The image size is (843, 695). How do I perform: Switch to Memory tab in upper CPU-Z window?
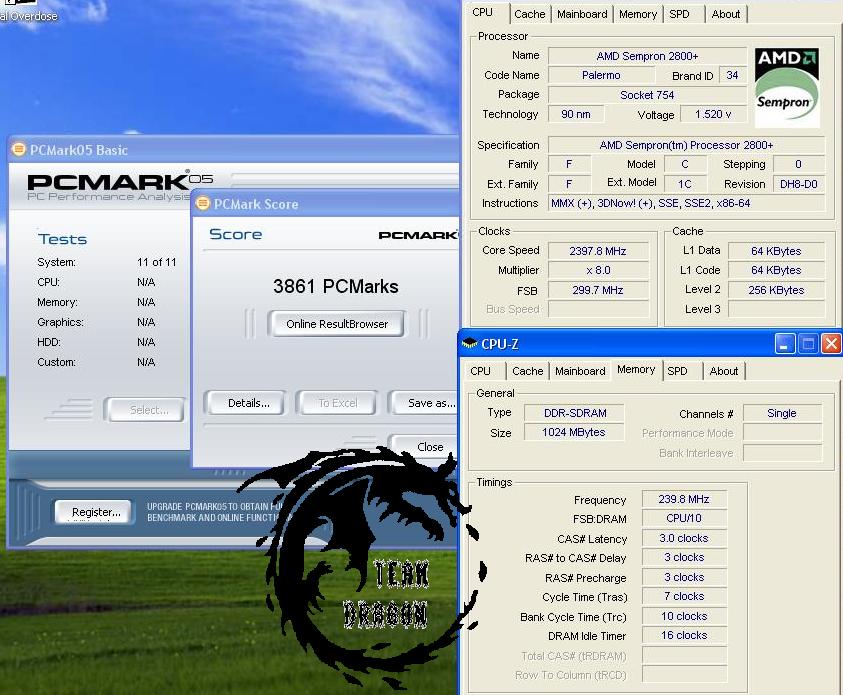point(638,15)
